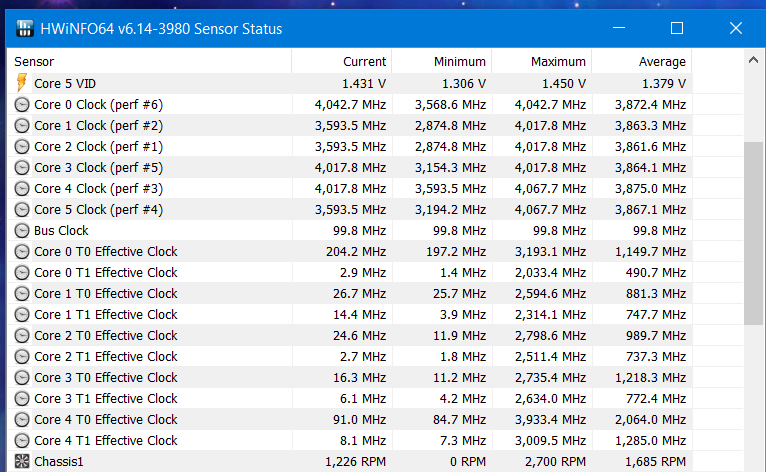Click the lightning icon beside Core 5 VID
This screenshot has height=472, width=766.
[22, 83]
